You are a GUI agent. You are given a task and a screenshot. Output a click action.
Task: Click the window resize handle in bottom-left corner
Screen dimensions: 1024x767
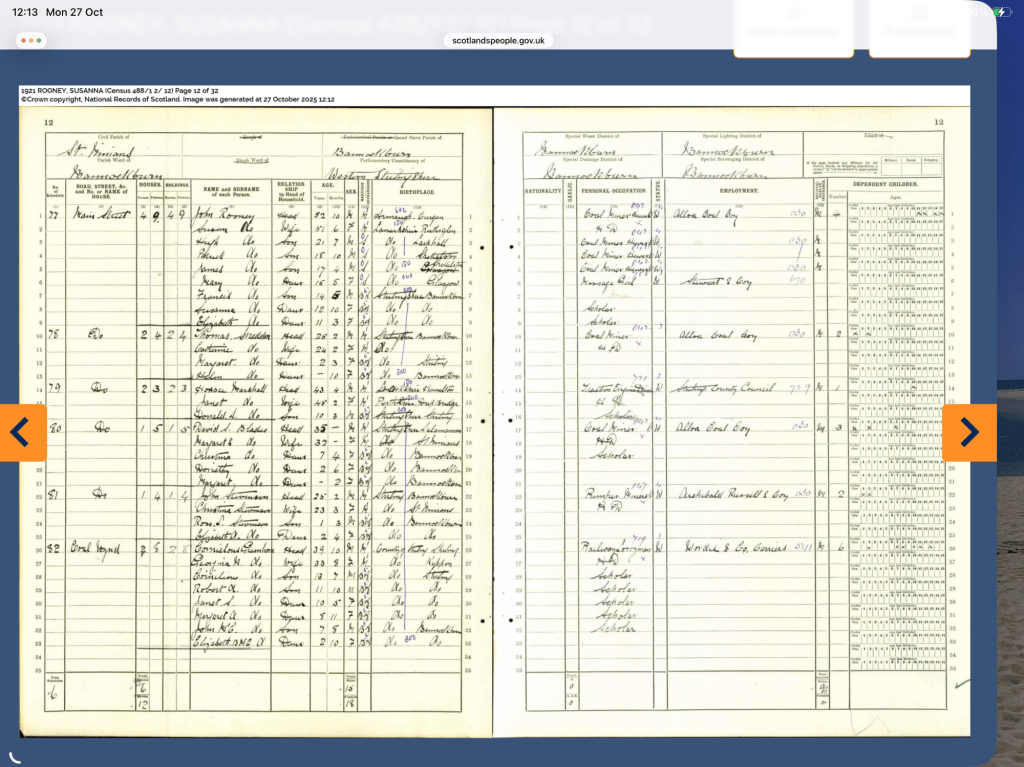14,757
